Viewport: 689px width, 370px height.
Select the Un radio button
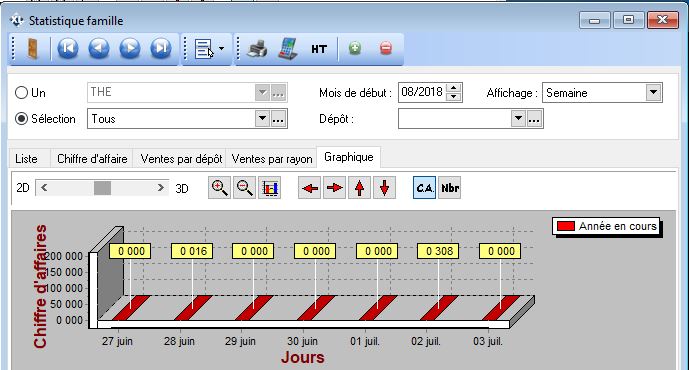pos(21,93)
